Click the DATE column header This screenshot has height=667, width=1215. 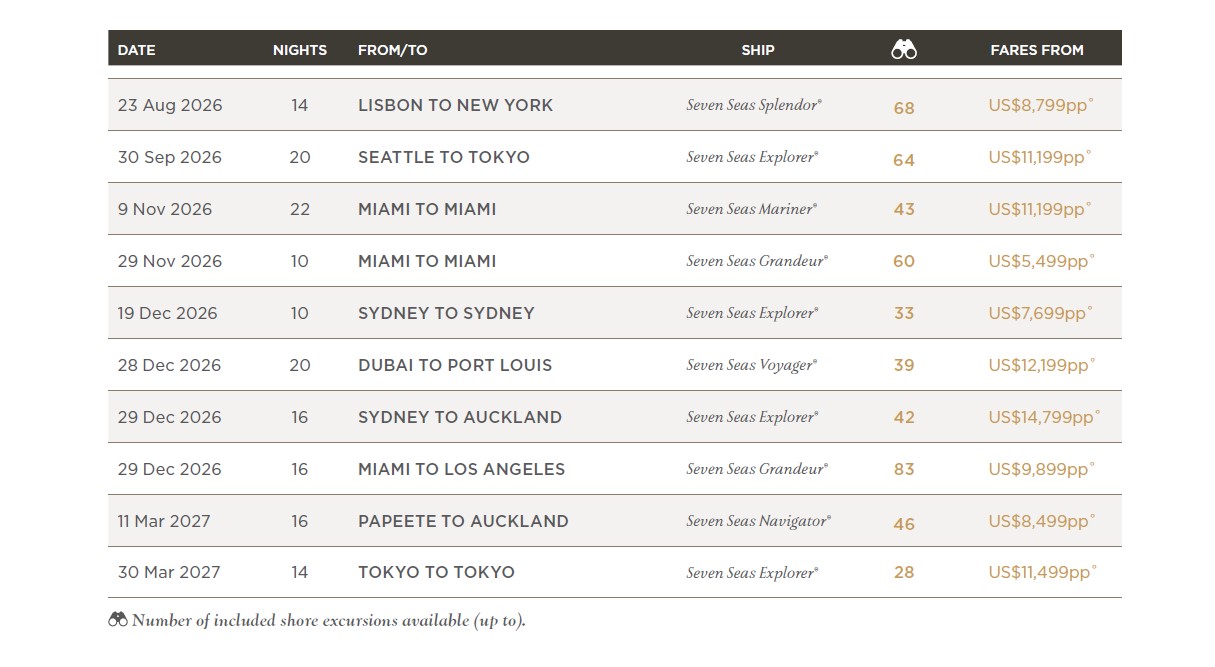pyautogui.click(x=136, y=50)
